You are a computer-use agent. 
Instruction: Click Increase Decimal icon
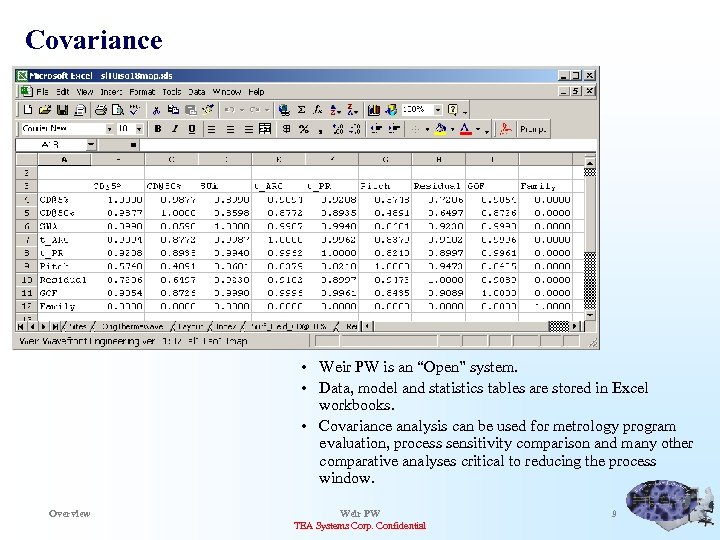(x=338, y=129)
